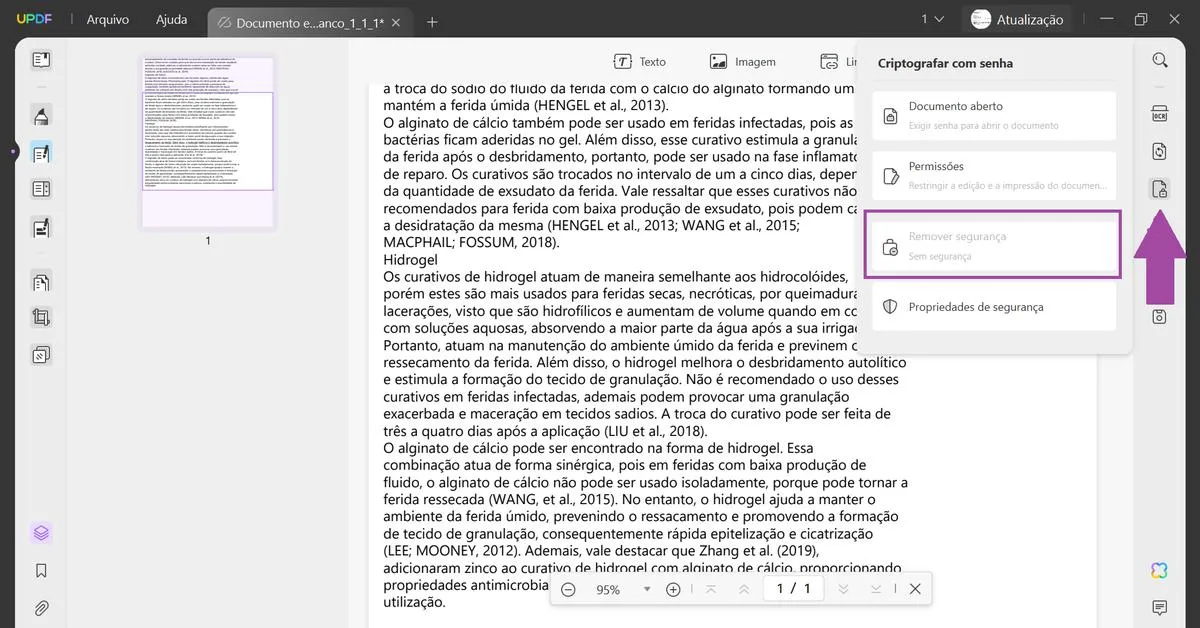Viewport: 1200px width, 628px height.
Task: Zoom in with the plus icon
Action: (673, 589)
